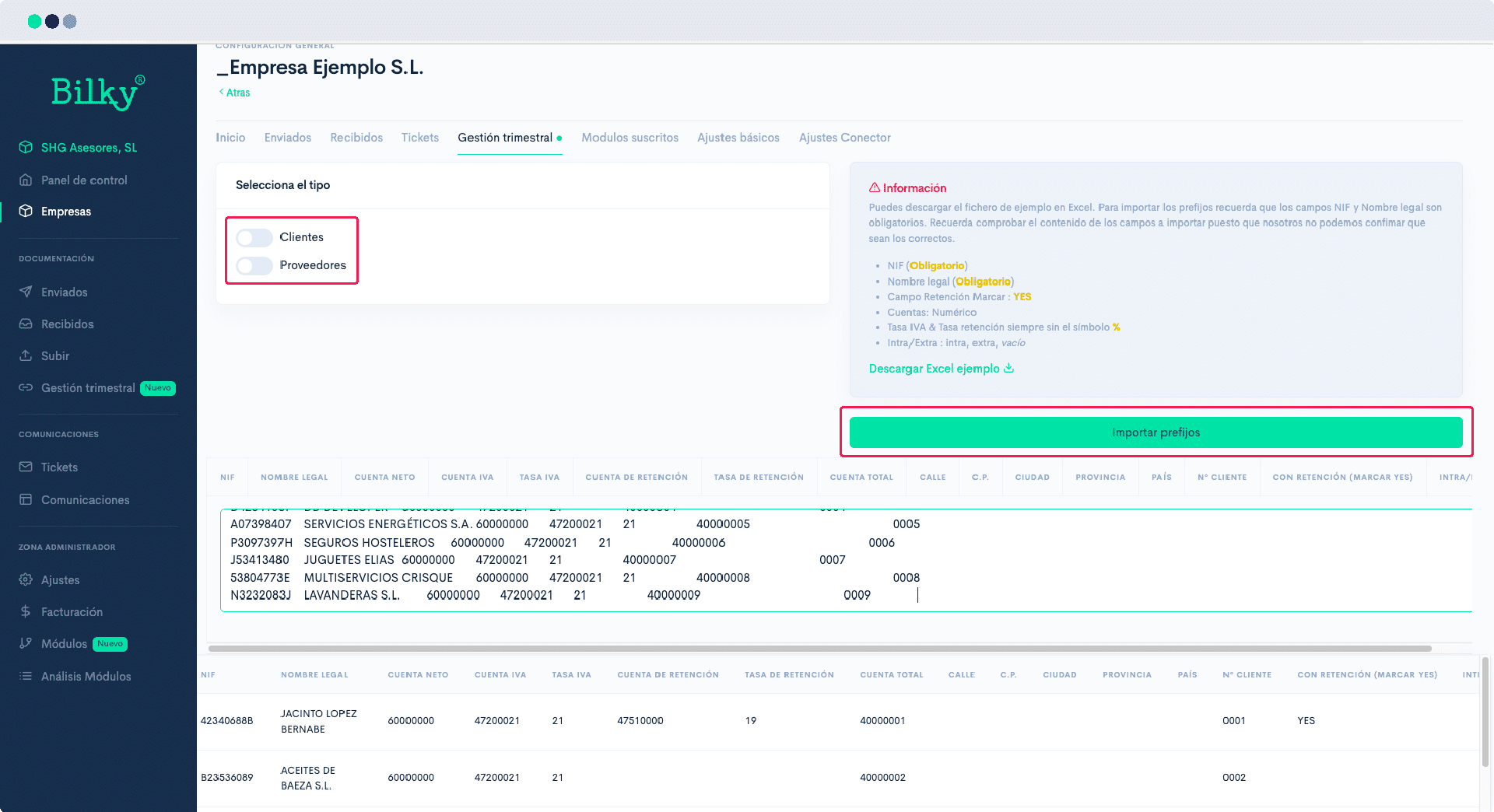Click the pasted line JUGUETES ELIAS
Viewport: 1494px width, 812px height.
[349, 560]
